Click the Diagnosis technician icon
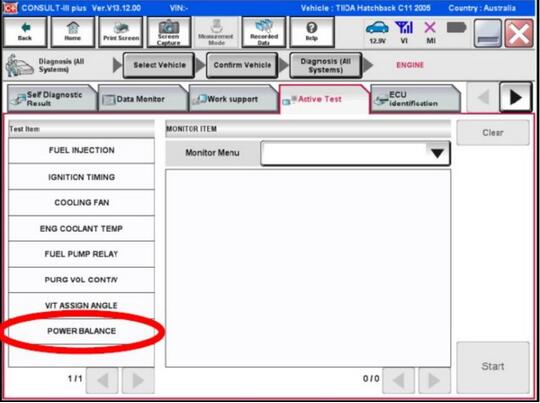540x403 pixels. (x=19, y=65)
